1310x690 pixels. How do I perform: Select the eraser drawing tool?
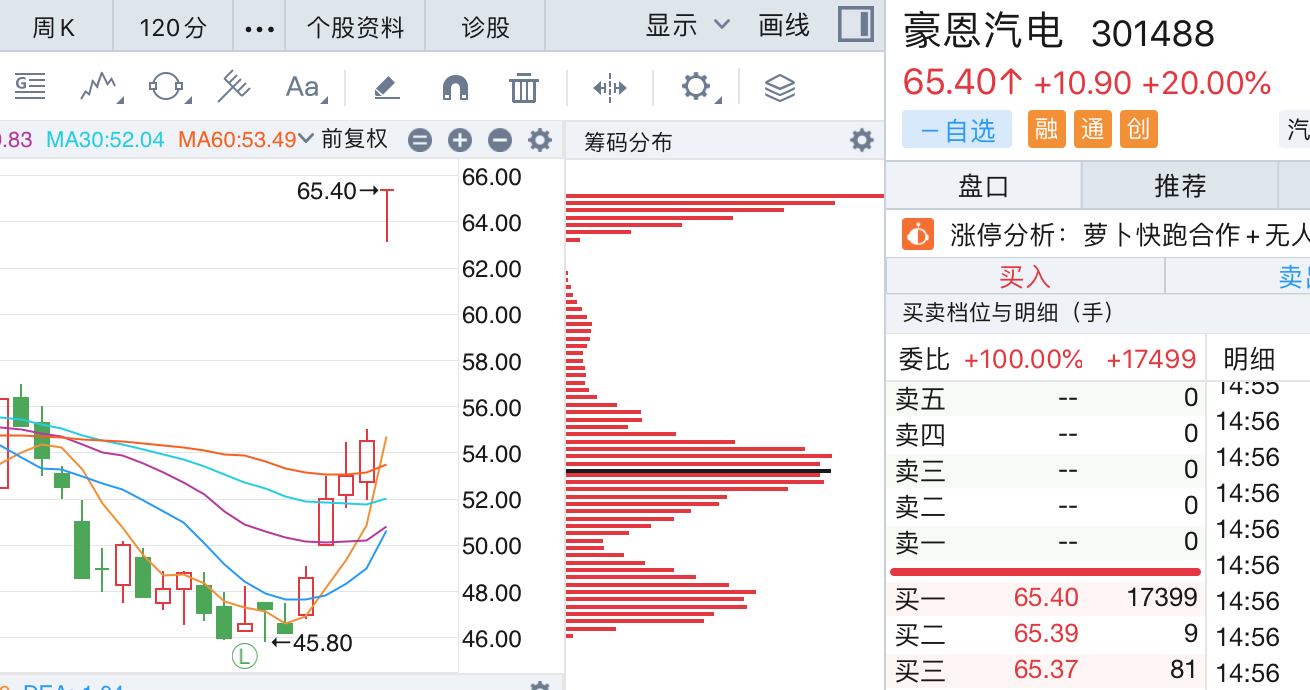coord(387,88)
